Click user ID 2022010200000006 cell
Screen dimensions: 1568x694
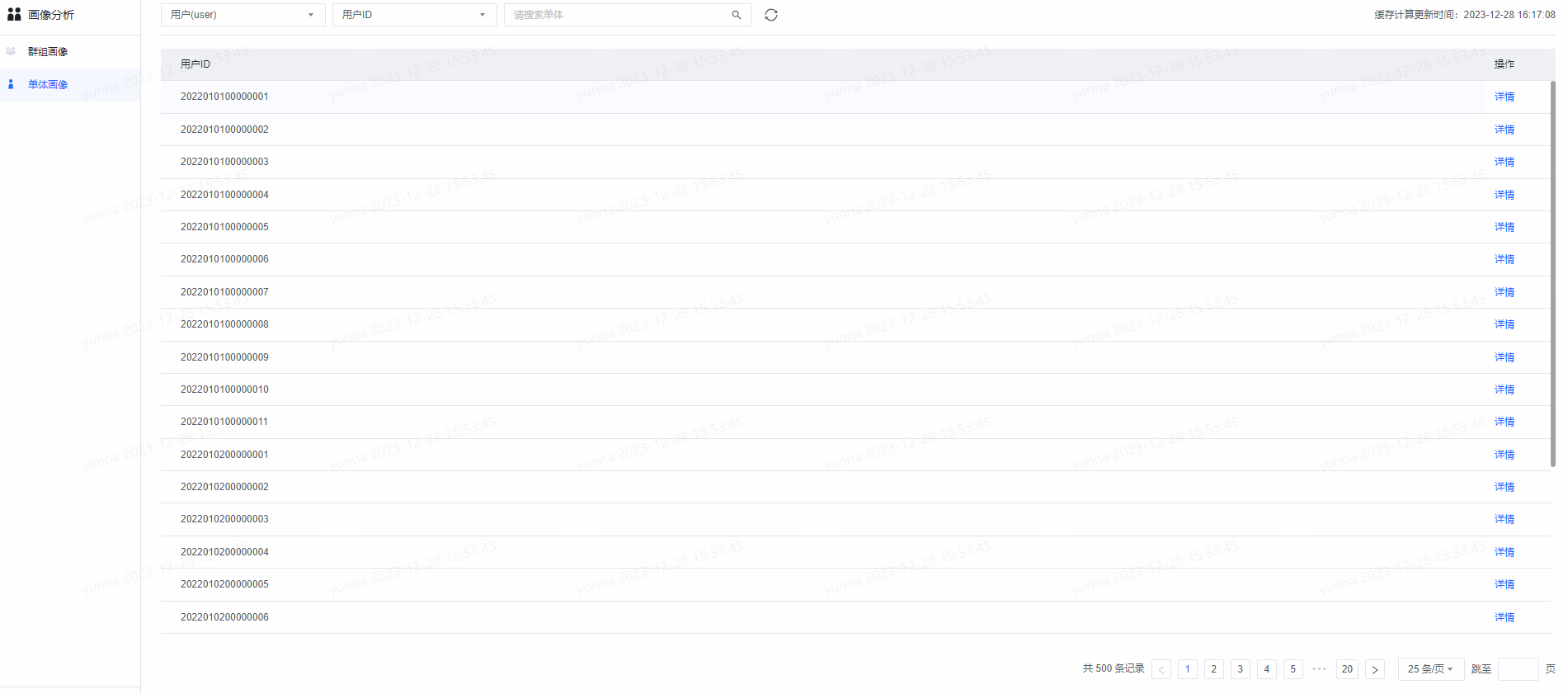(x=224, y=617)
